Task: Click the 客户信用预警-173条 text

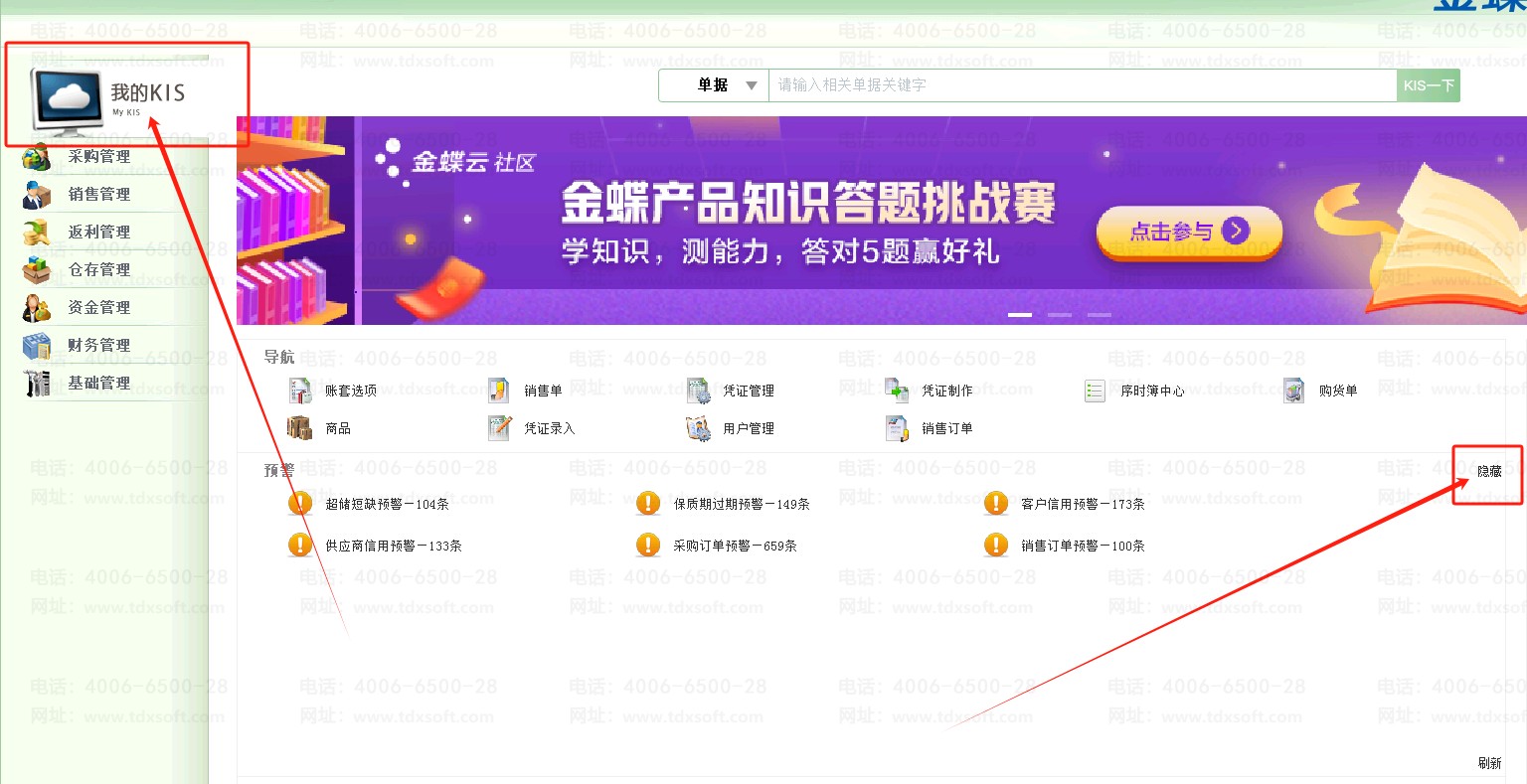Action: point(1084,505)
